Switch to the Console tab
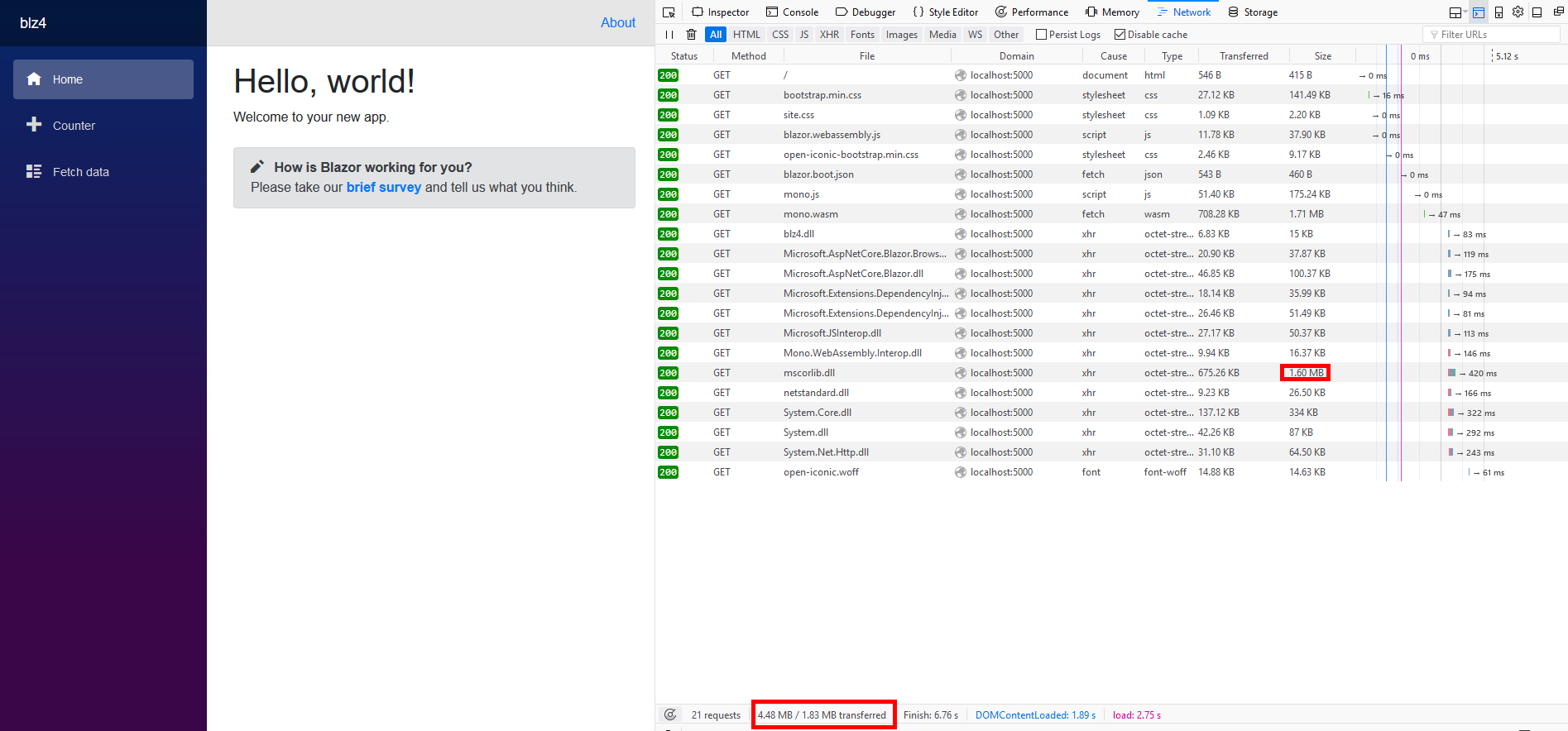Viewport: 1568px width, 731px height. [792, 12]
